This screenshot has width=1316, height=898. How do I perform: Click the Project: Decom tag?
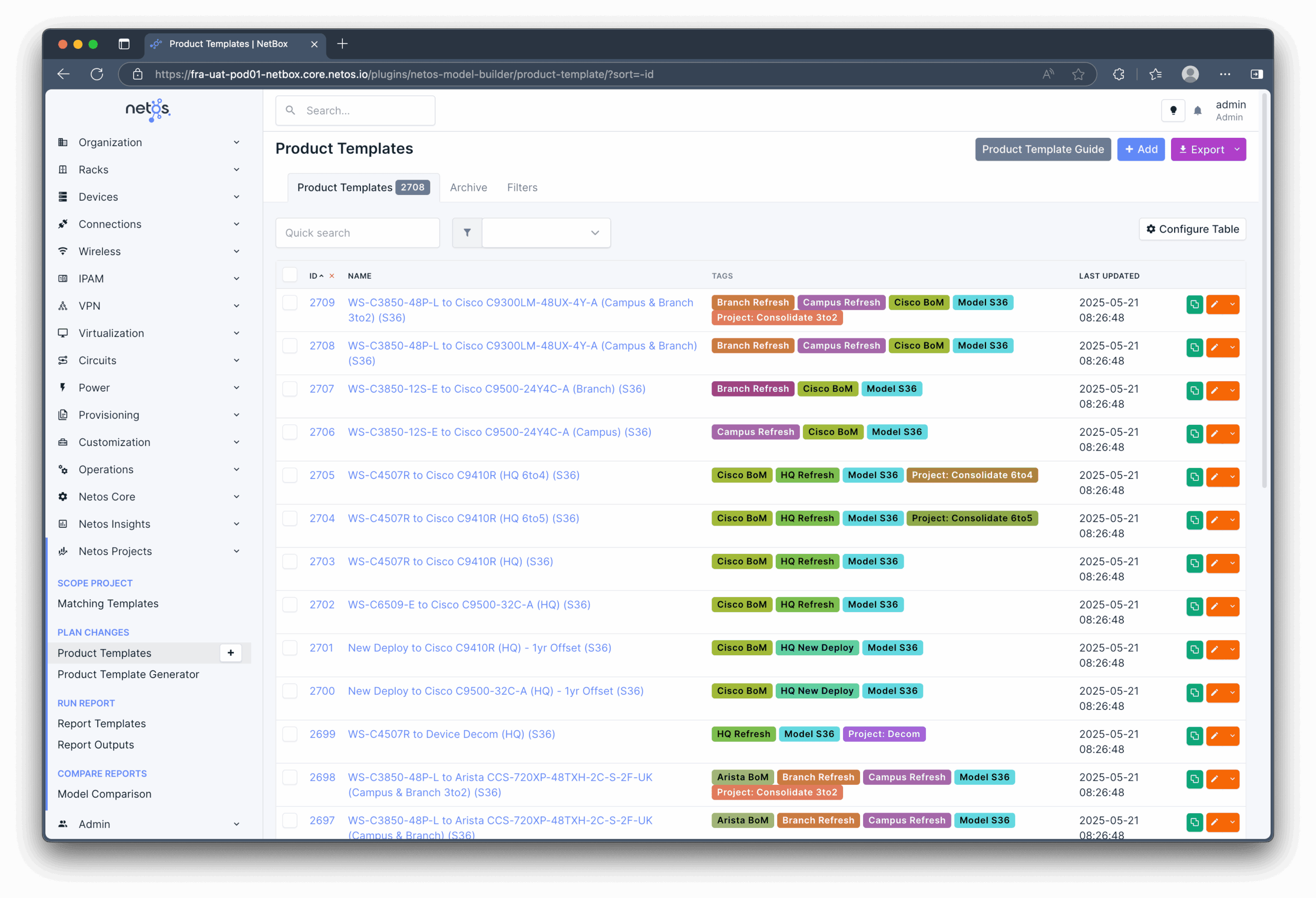[883, 734]
